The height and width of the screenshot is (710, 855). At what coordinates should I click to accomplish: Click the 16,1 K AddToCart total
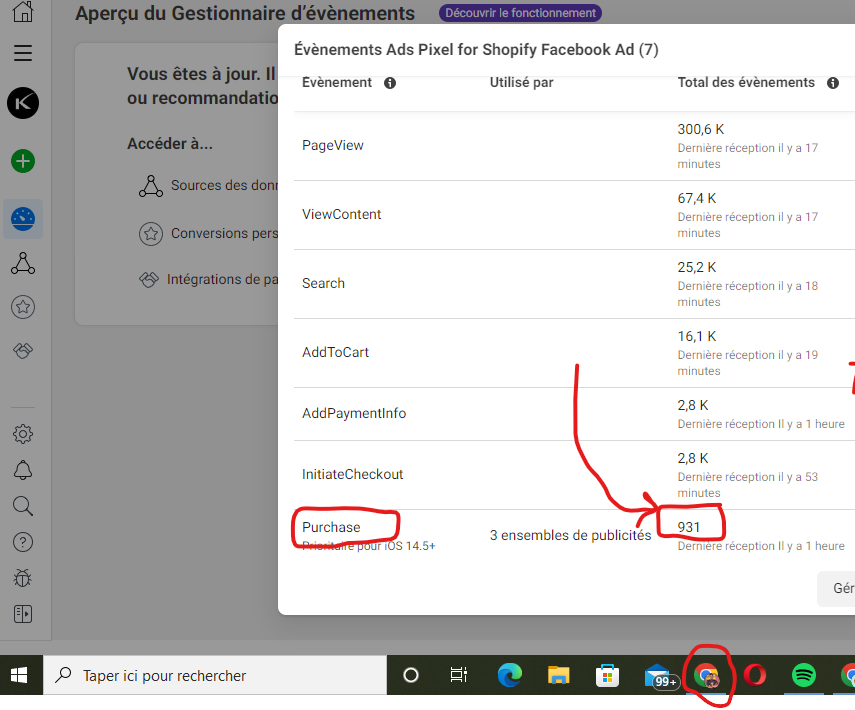697,336
